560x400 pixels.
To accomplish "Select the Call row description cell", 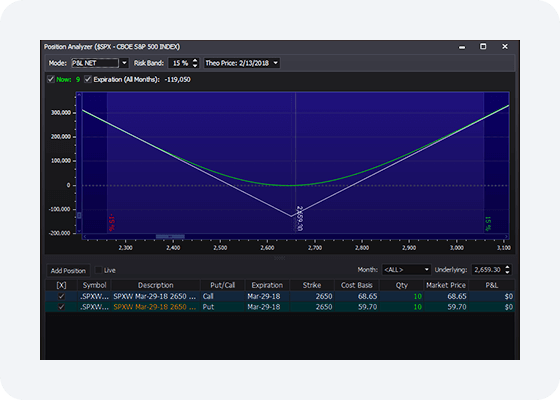I will [x=155, y=296].
